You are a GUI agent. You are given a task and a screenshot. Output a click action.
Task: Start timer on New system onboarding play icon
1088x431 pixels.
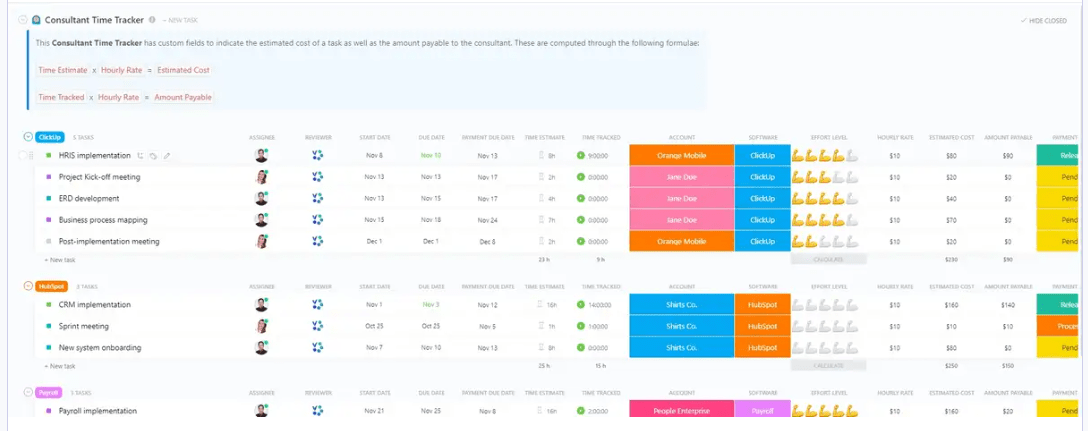581,348
